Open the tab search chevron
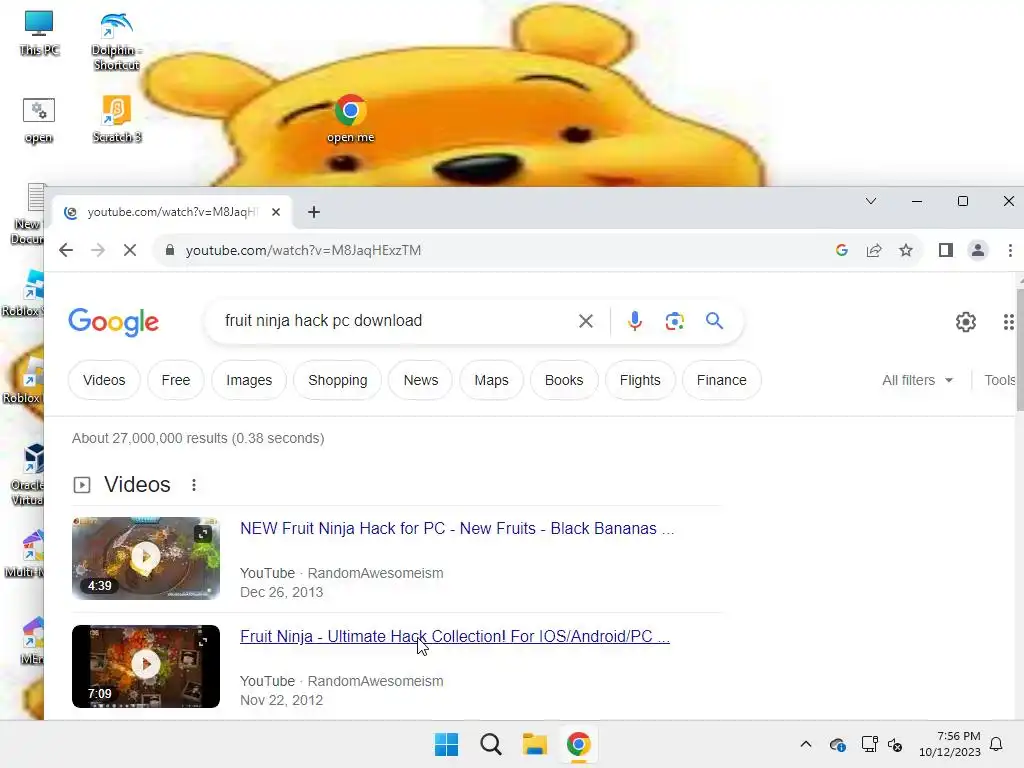The width and height of the screenshot is (1024, 768). tap(871, 201)
